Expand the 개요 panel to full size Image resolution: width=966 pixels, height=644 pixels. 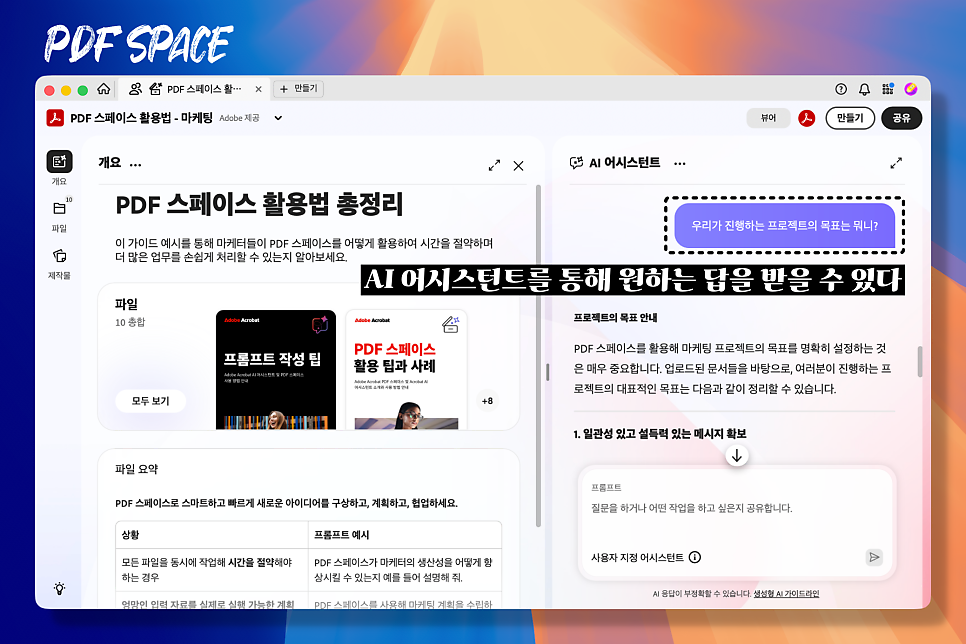pyautogui.click(x=494, y=165)
